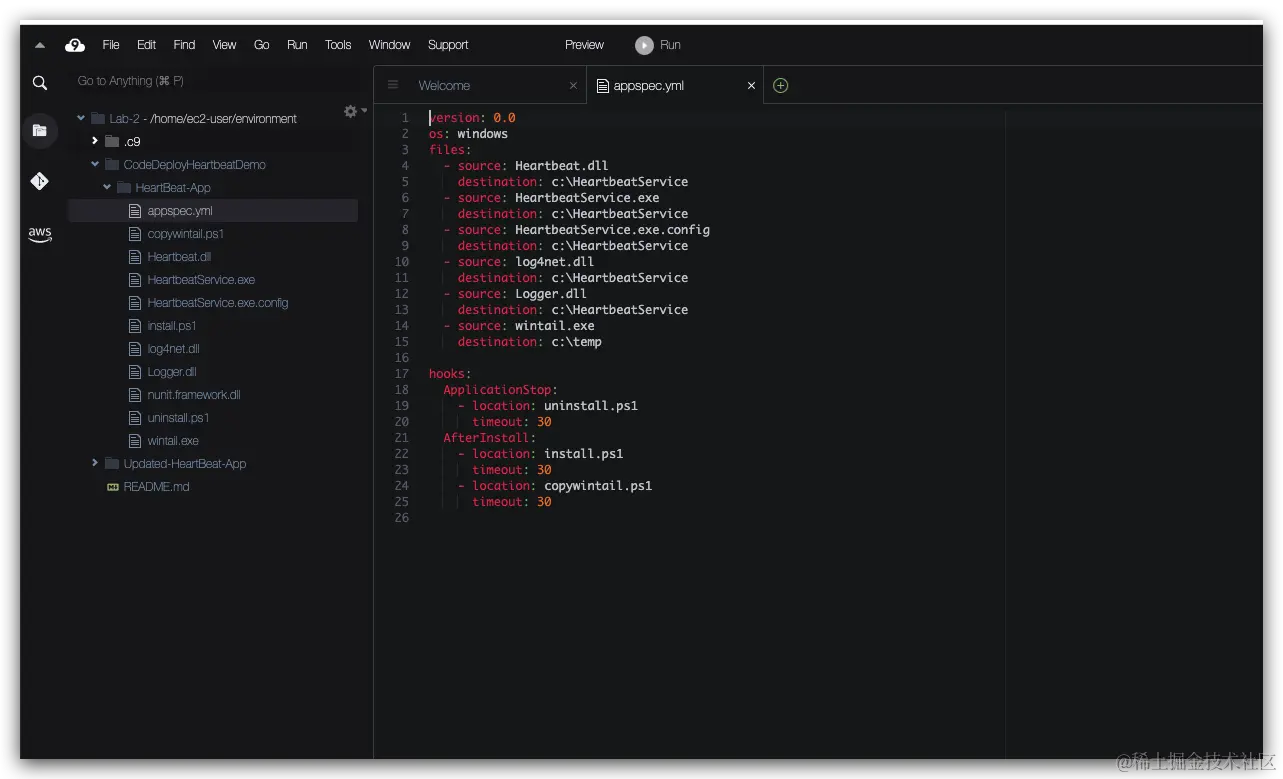Open the File menu
The height and width of the screenshot is (779, 1283).
[111, 45]
